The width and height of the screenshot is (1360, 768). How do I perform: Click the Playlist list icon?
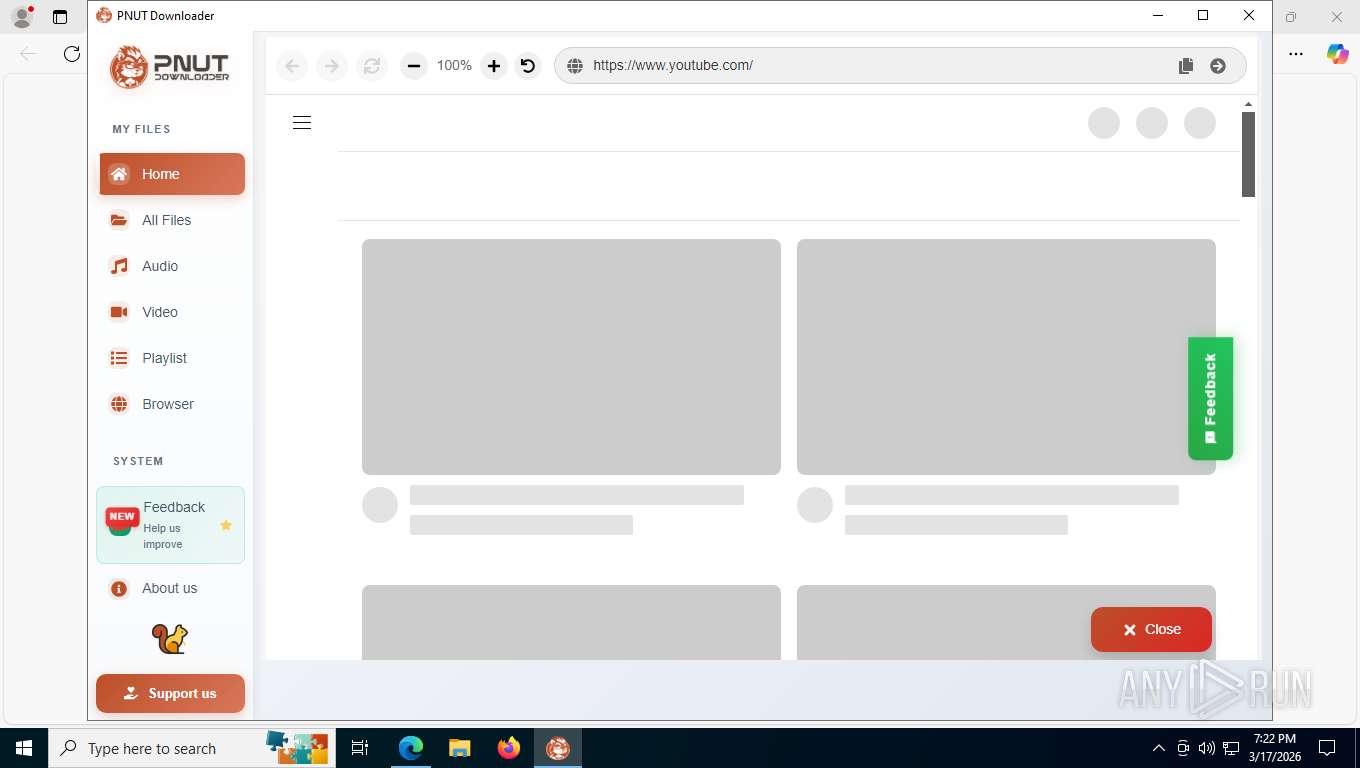point(119,358)
